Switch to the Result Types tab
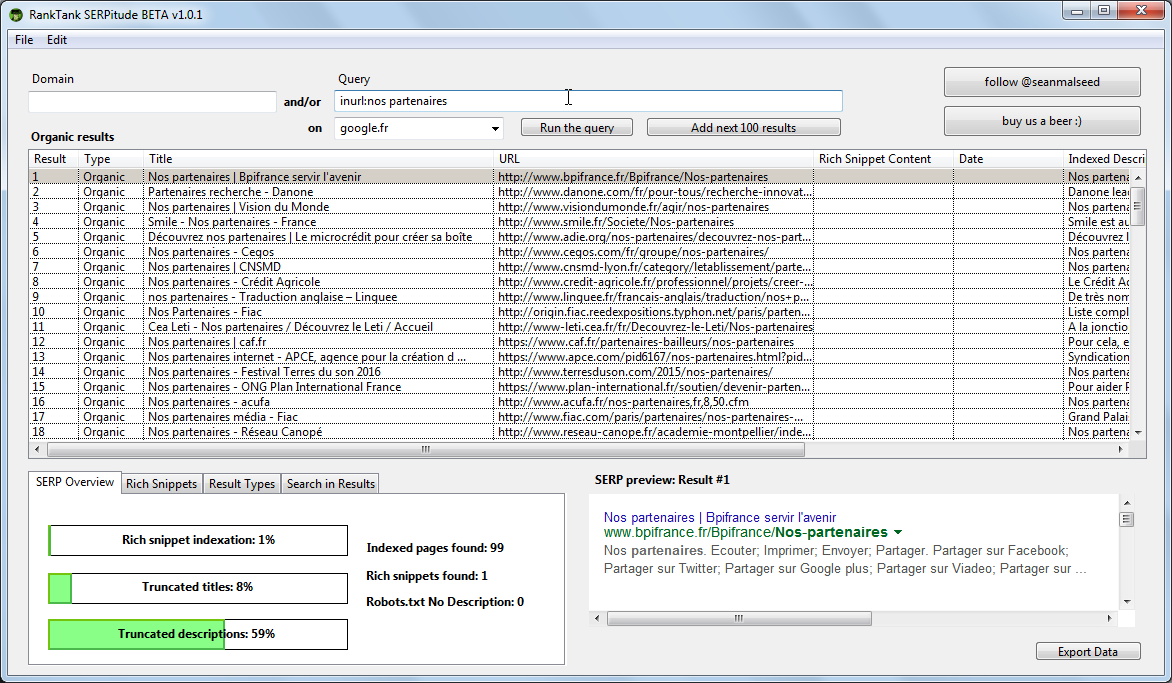Screen dimensions: 1172x683 [241, 484]
